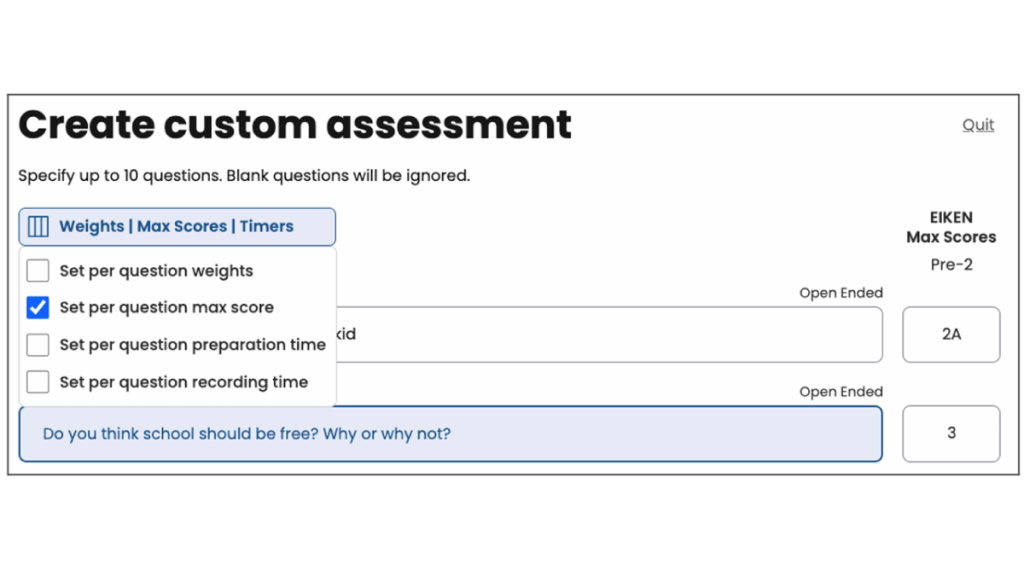Screen dimensions: 1024x576
Task: Edit the max score box showing 2A
Action: click(951, 334)
